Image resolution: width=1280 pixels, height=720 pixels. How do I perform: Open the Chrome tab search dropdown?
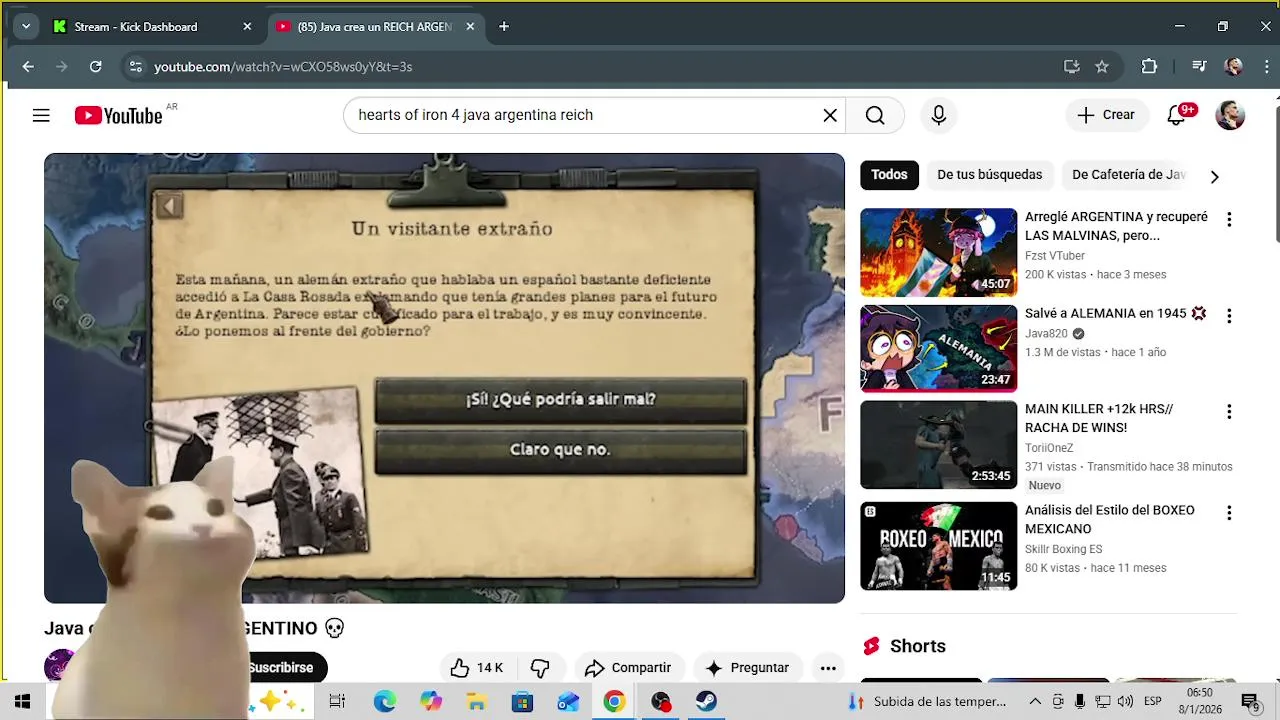pyautogui.click(x=26, y=26)
